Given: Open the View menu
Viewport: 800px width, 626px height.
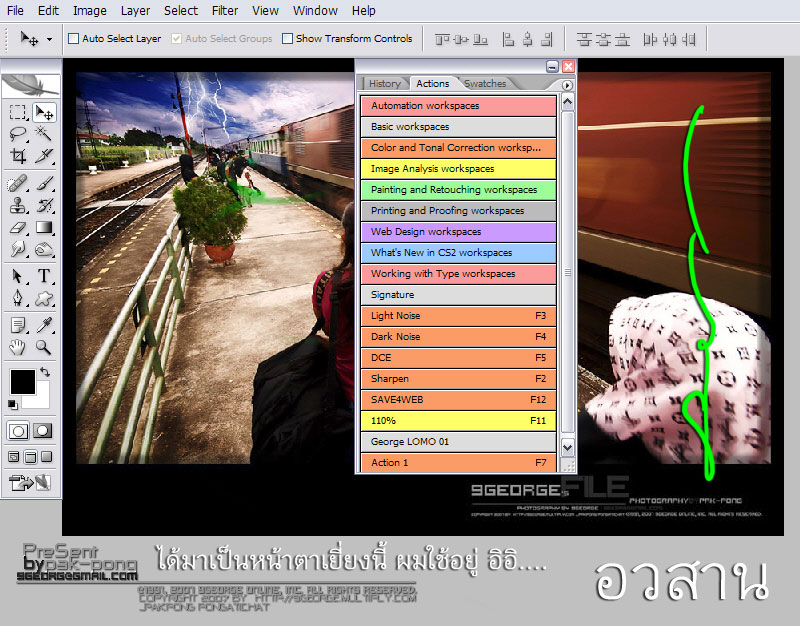Looking at the screenshot, I should click(x=265, y=10).
